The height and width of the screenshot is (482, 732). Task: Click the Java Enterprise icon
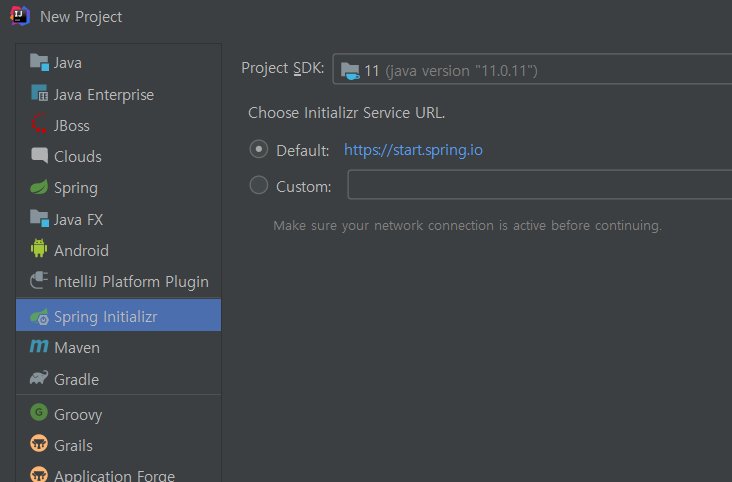coord(39,93)
